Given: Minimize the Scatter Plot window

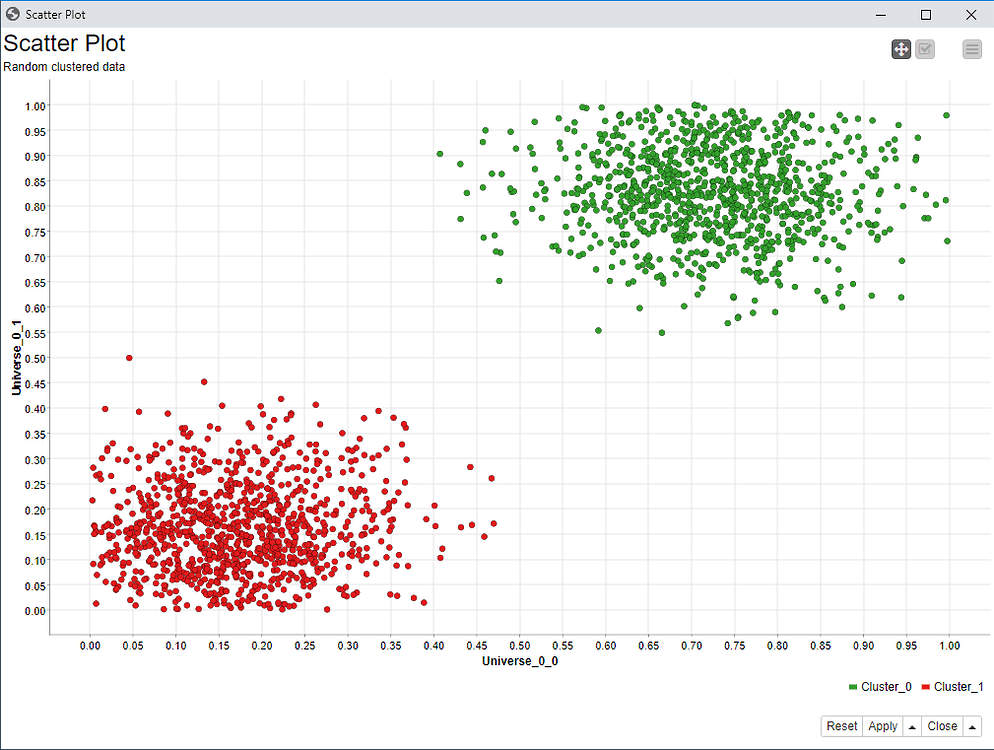Looking at the screenshot, I should tap(879, 15).
